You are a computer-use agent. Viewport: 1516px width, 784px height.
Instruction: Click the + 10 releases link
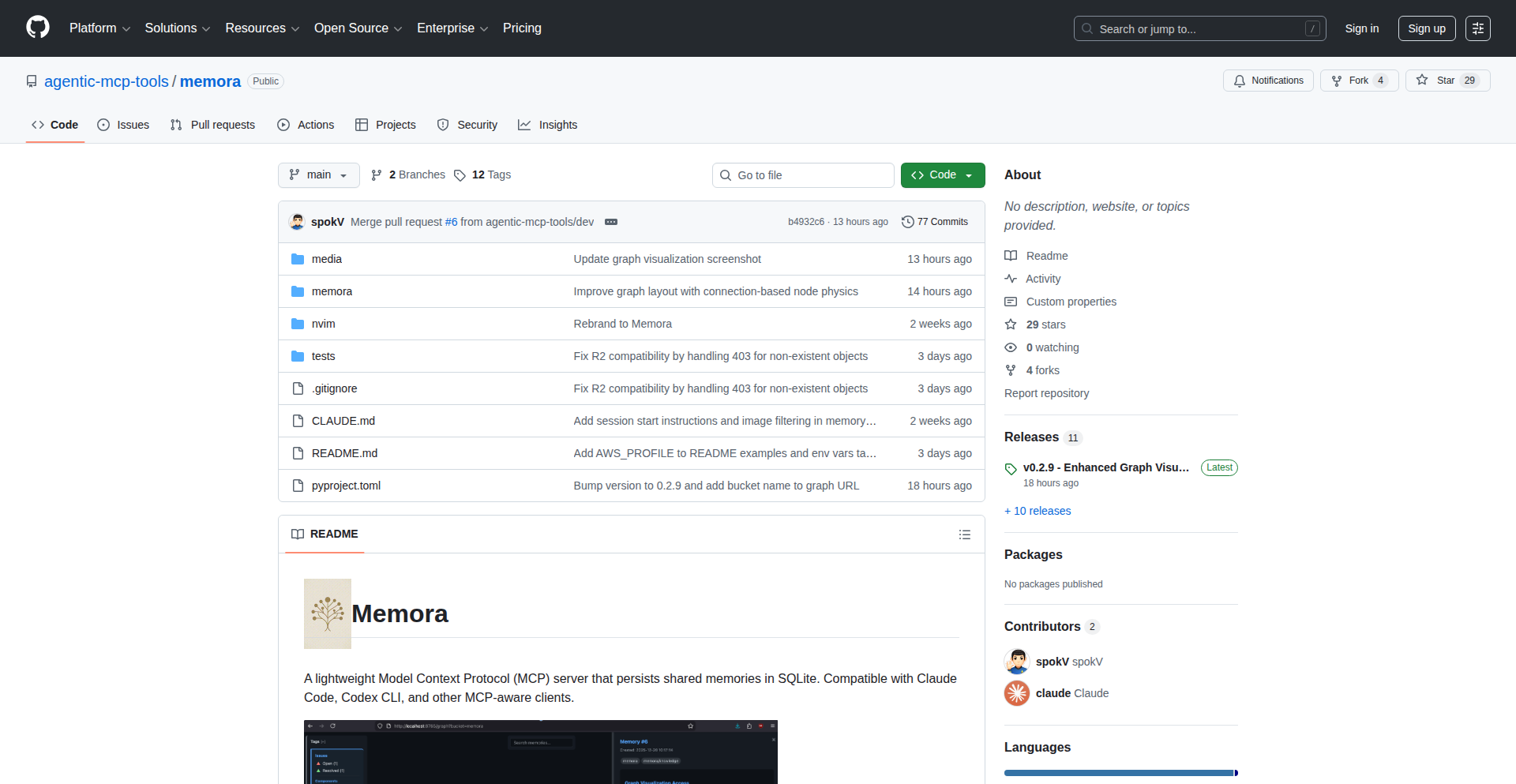point(1037,511)
